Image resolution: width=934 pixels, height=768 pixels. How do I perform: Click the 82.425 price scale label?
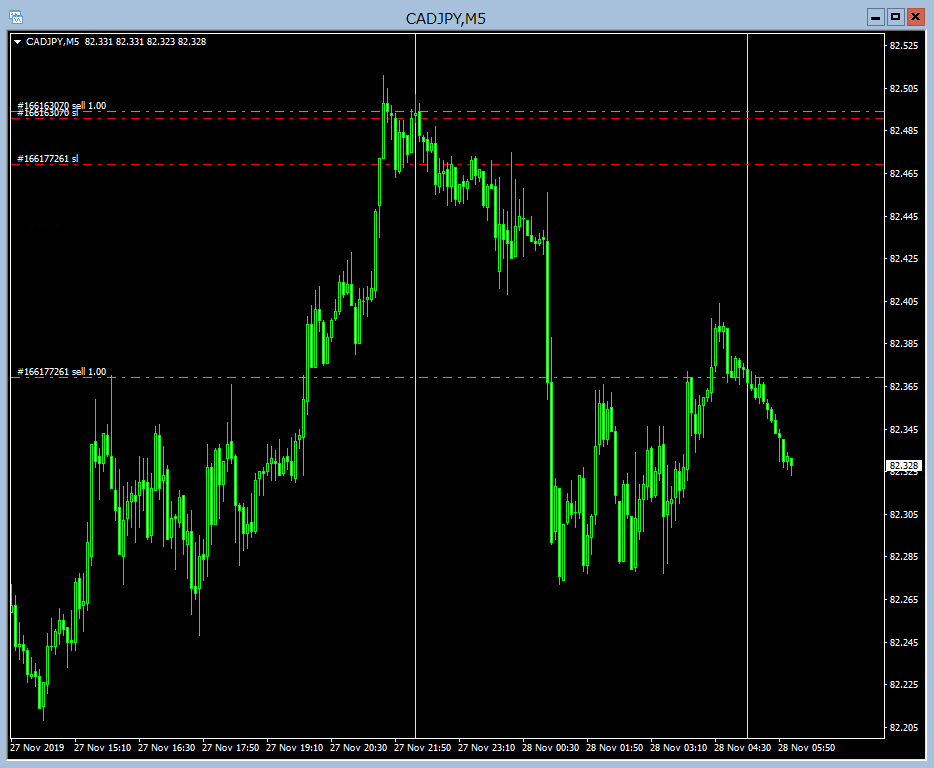click(904, 259)
